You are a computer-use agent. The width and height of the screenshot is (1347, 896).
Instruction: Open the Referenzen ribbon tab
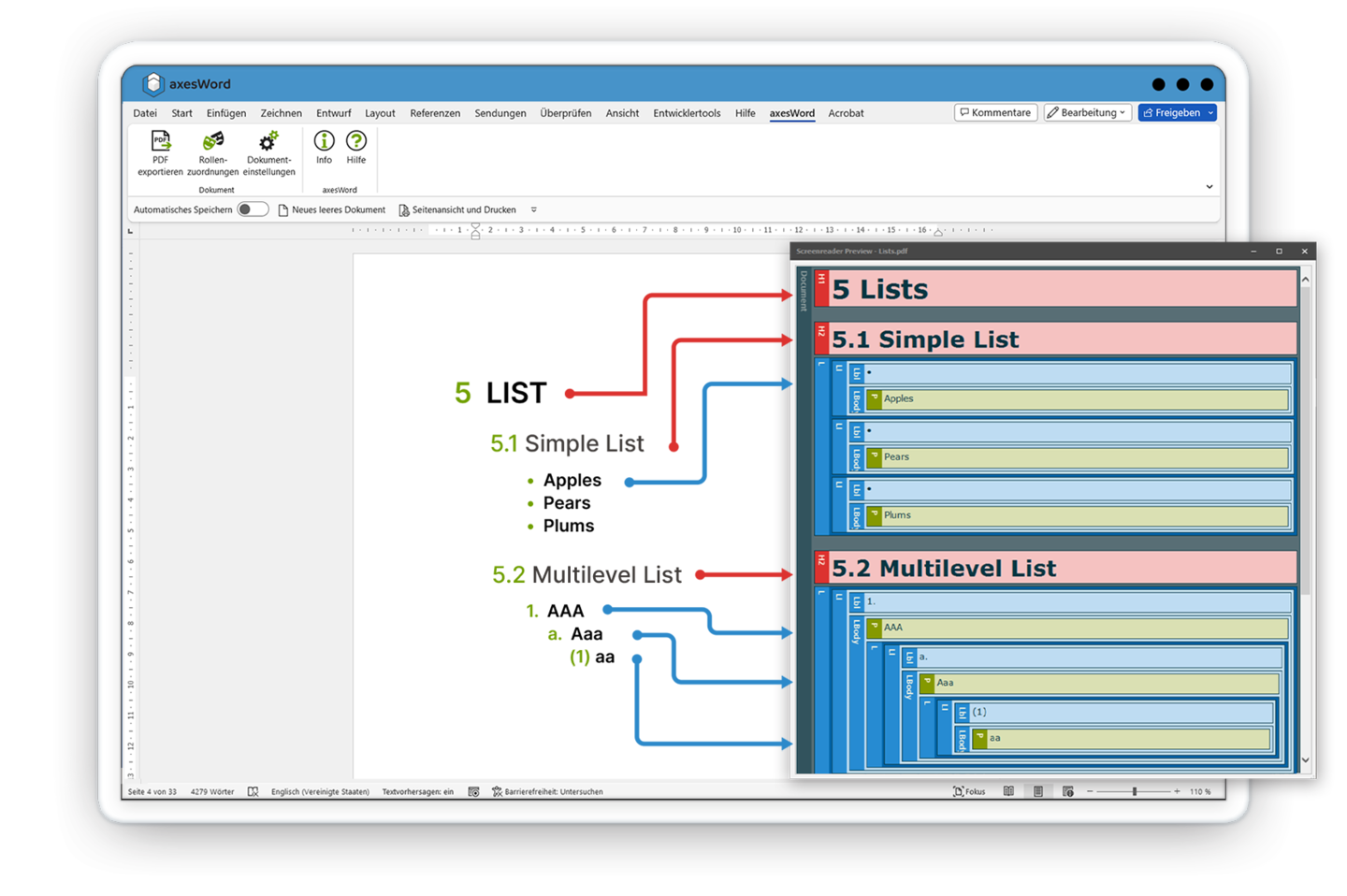click(435, 112)
